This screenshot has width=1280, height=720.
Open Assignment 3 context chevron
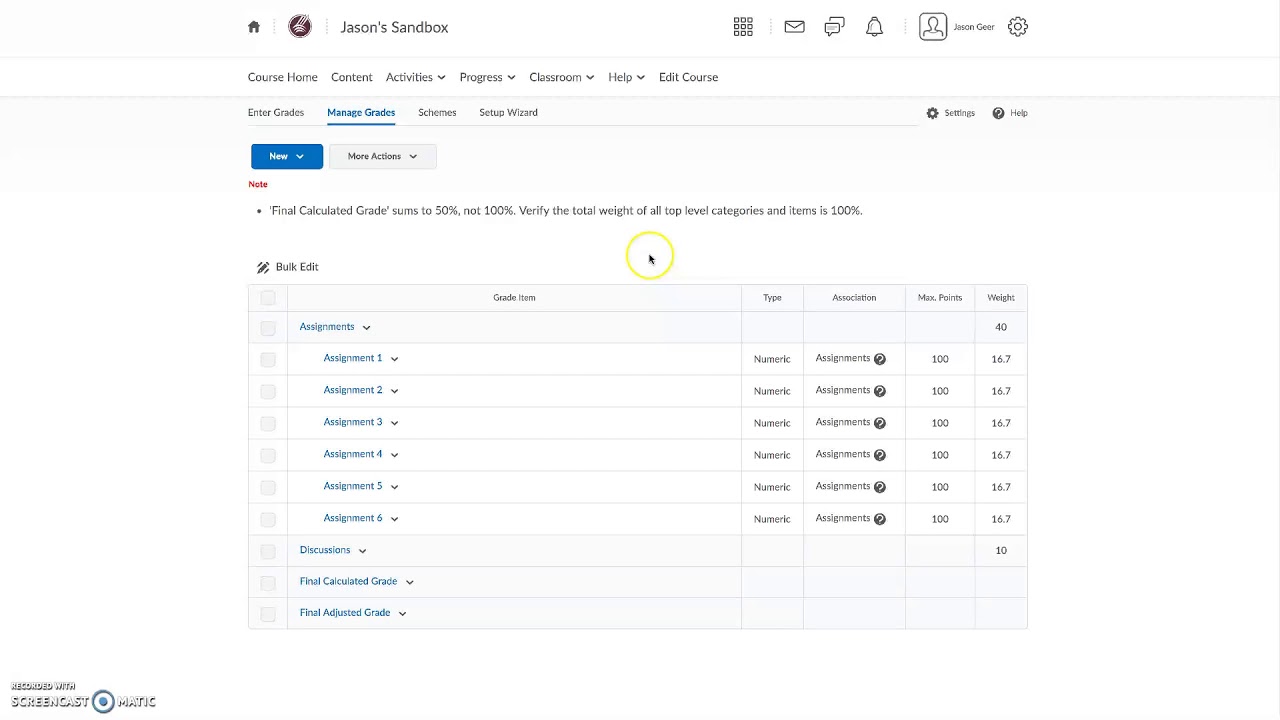394,422
